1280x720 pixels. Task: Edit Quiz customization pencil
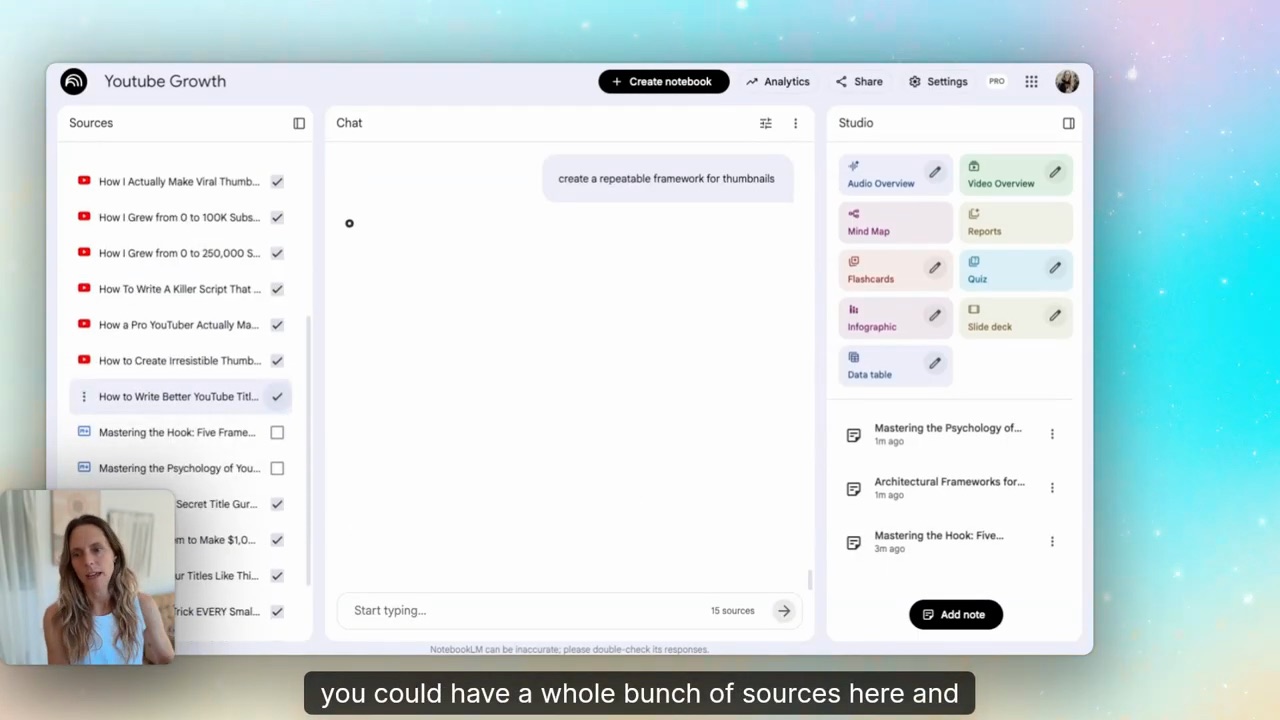(x=1055, y=268)
